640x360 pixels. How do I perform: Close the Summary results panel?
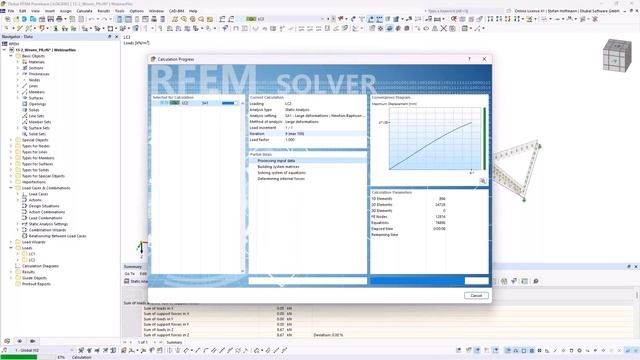[x=636, y=267]
